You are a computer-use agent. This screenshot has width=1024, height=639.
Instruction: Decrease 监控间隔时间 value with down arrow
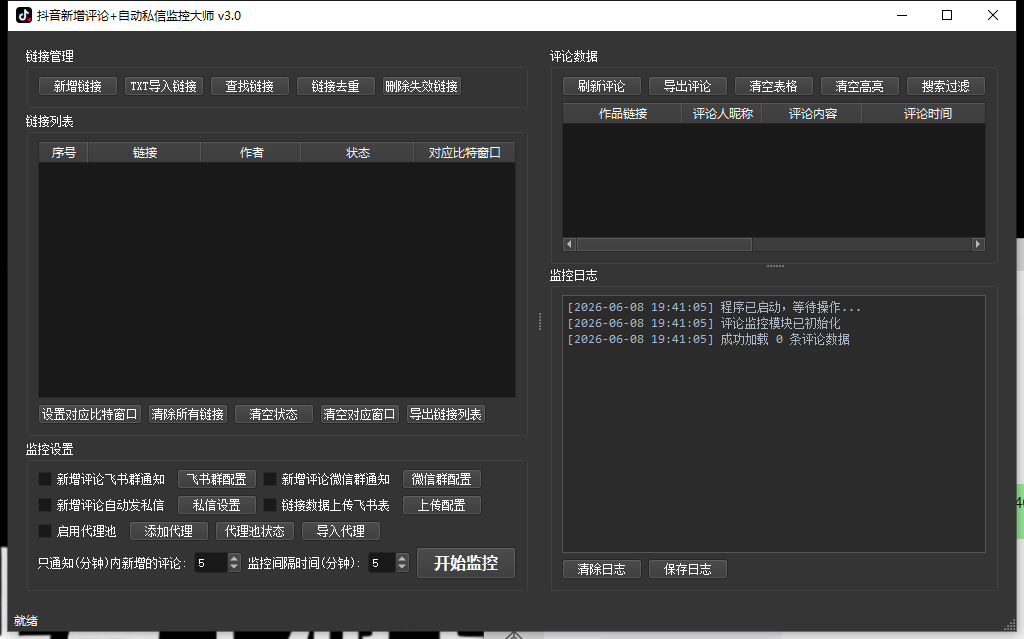click(402, 567)
